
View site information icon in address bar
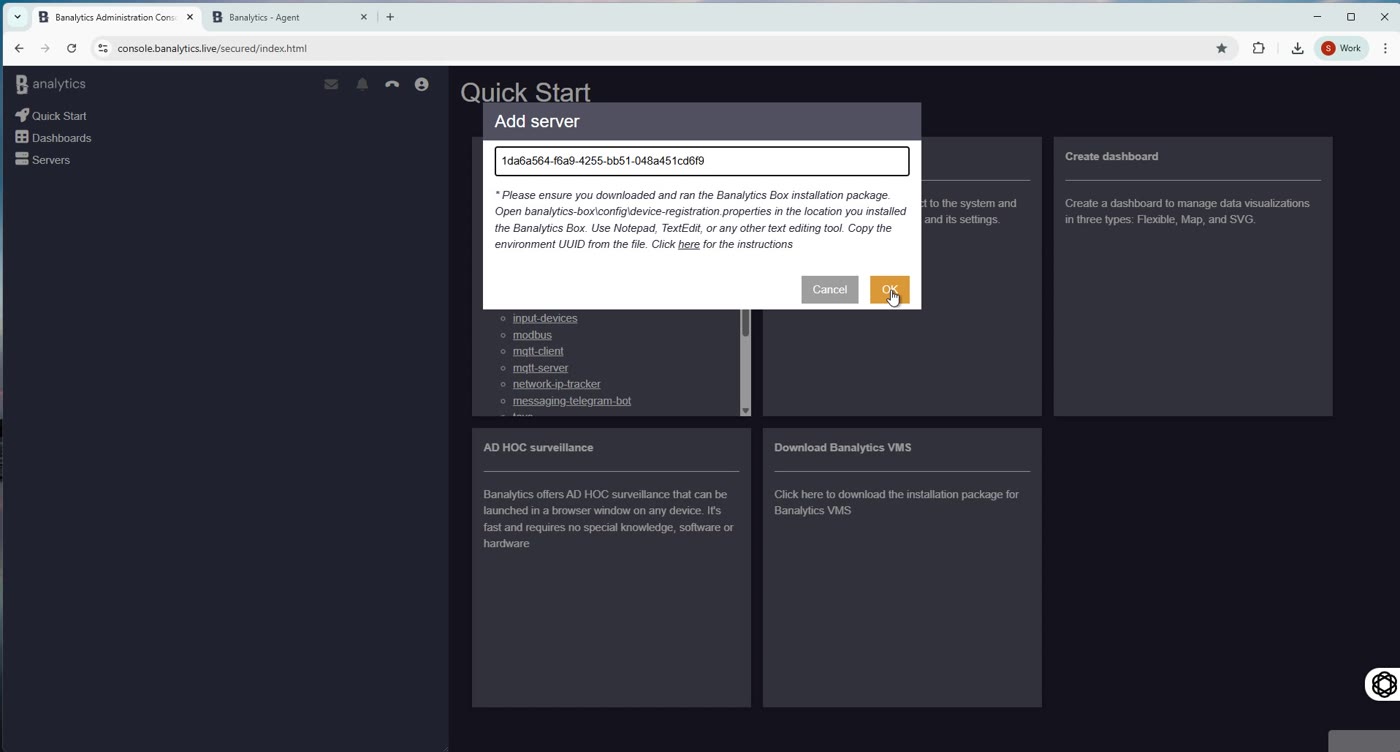102,48
